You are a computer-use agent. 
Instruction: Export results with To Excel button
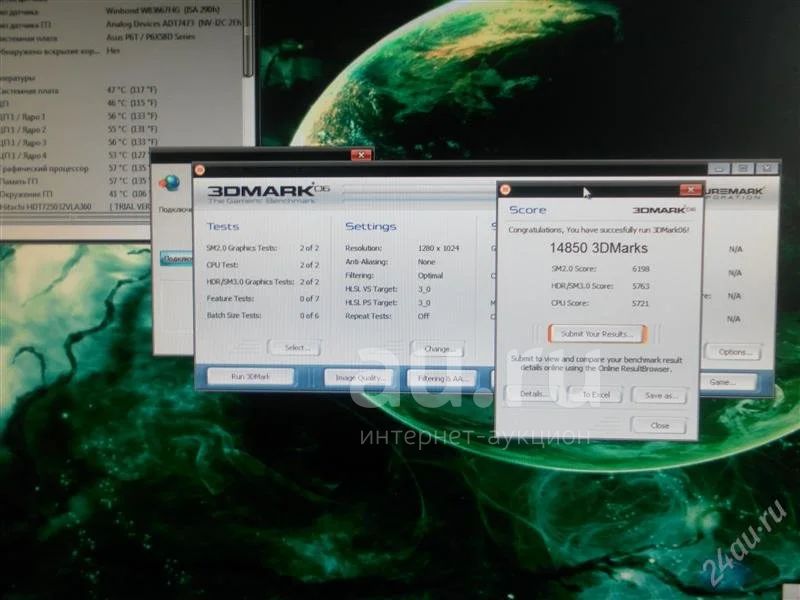[596, 394]
